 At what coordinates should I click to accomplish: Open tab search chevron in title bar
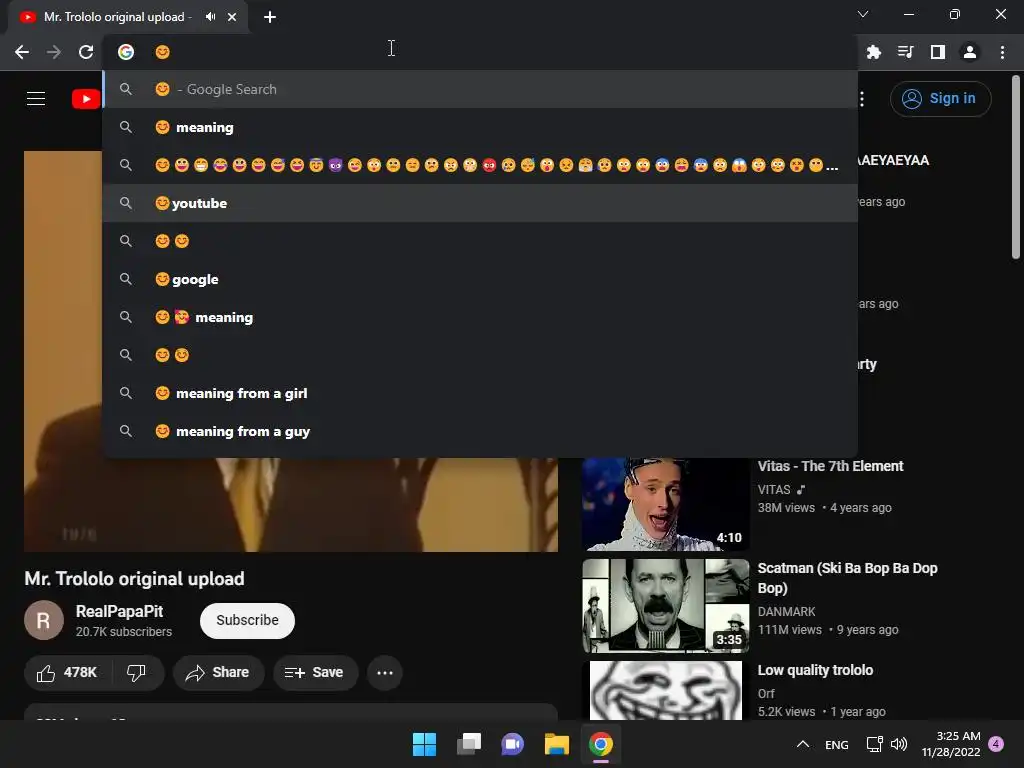click(863, 14)
